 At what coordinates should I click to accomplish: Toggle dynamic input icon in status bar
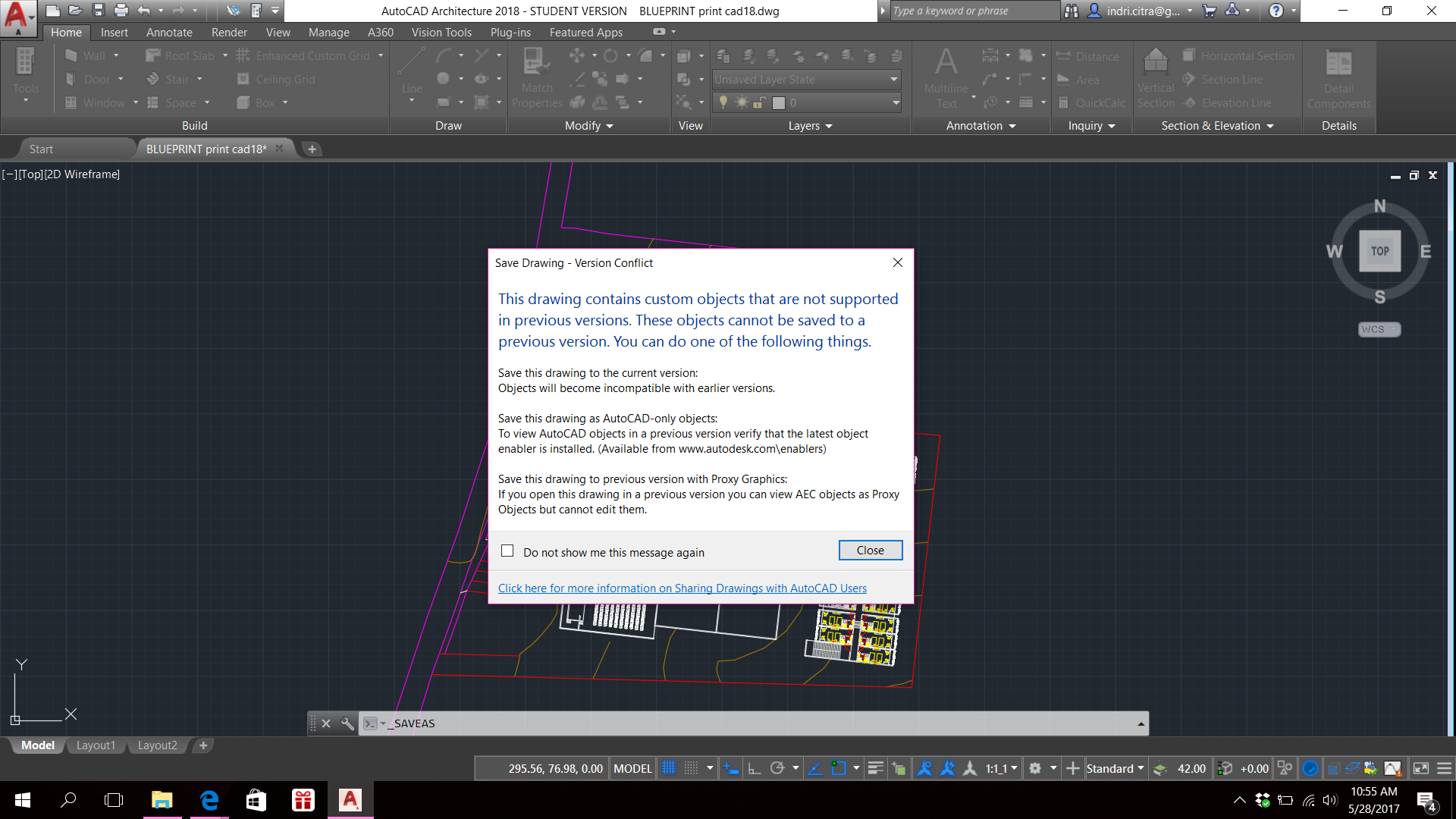731,768
